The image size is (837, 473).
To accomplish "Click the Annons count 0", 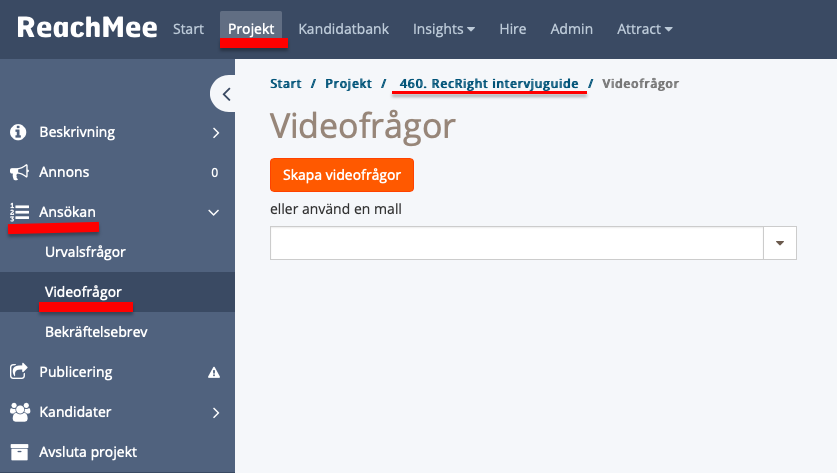I will 215,172.
